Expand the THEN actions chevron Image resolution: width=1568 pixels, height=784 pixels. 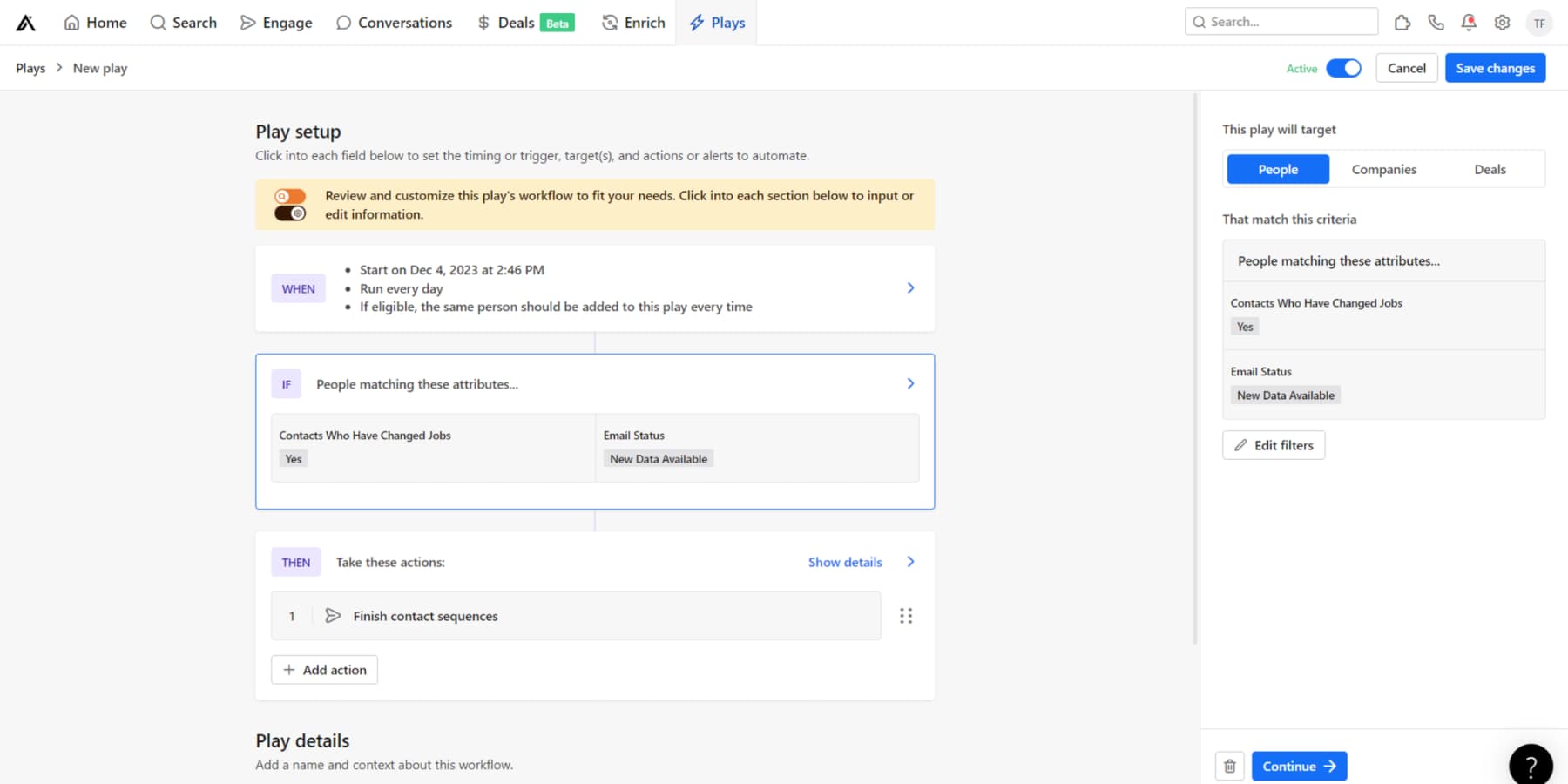[x=910, y=562]
